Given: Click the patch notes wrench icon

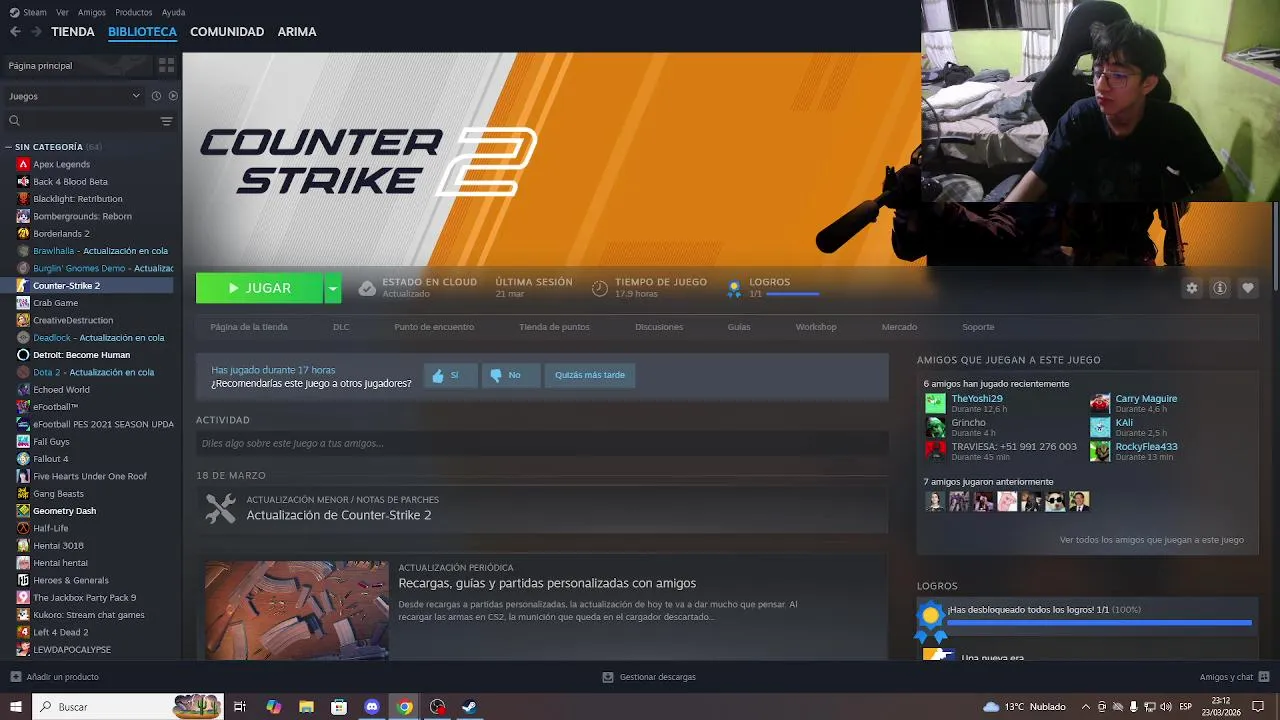Looking at the screenshot, I should pos(220,508).
